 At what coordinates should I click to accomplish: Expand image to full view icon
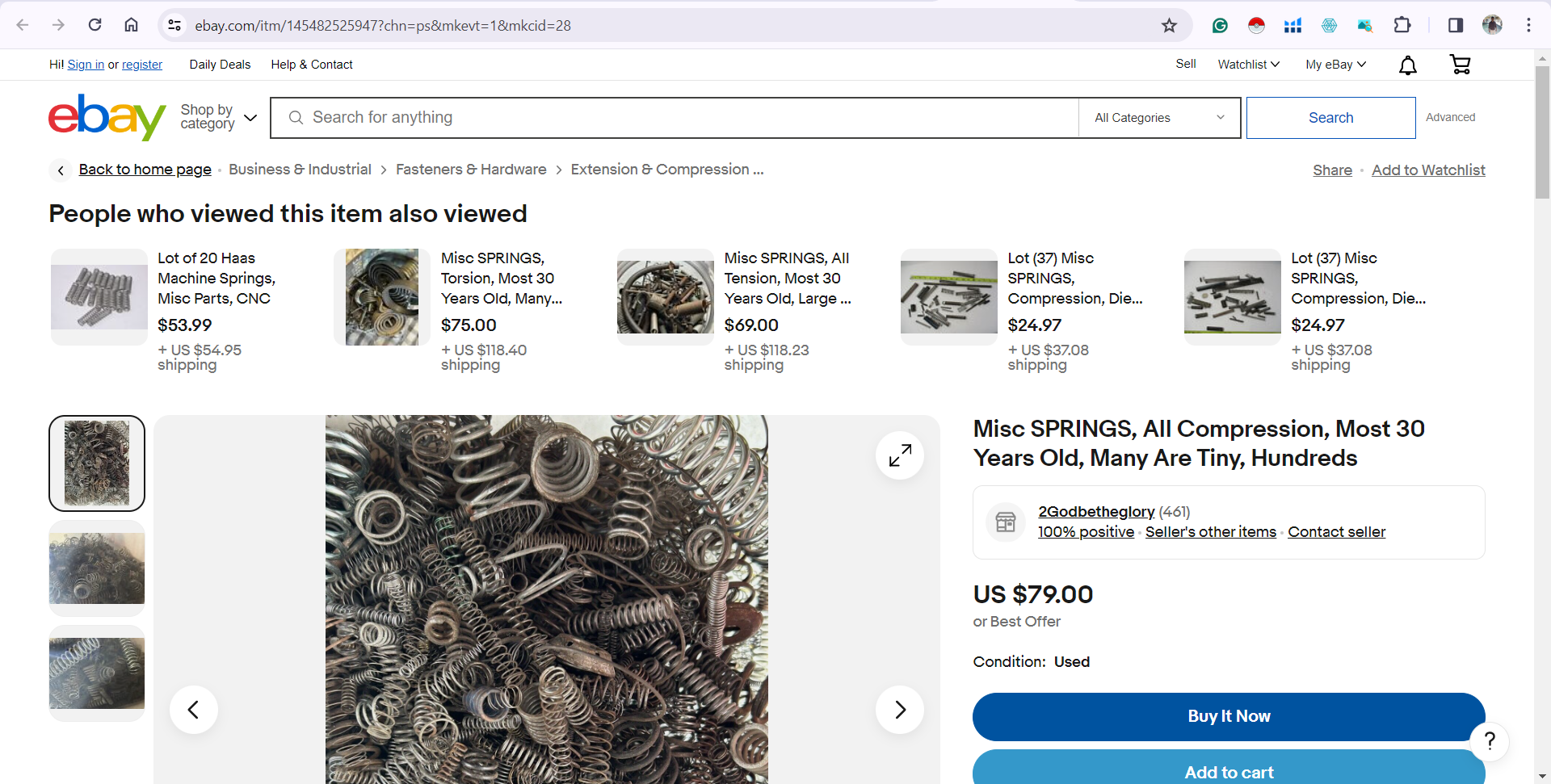[x=900, y=455]
